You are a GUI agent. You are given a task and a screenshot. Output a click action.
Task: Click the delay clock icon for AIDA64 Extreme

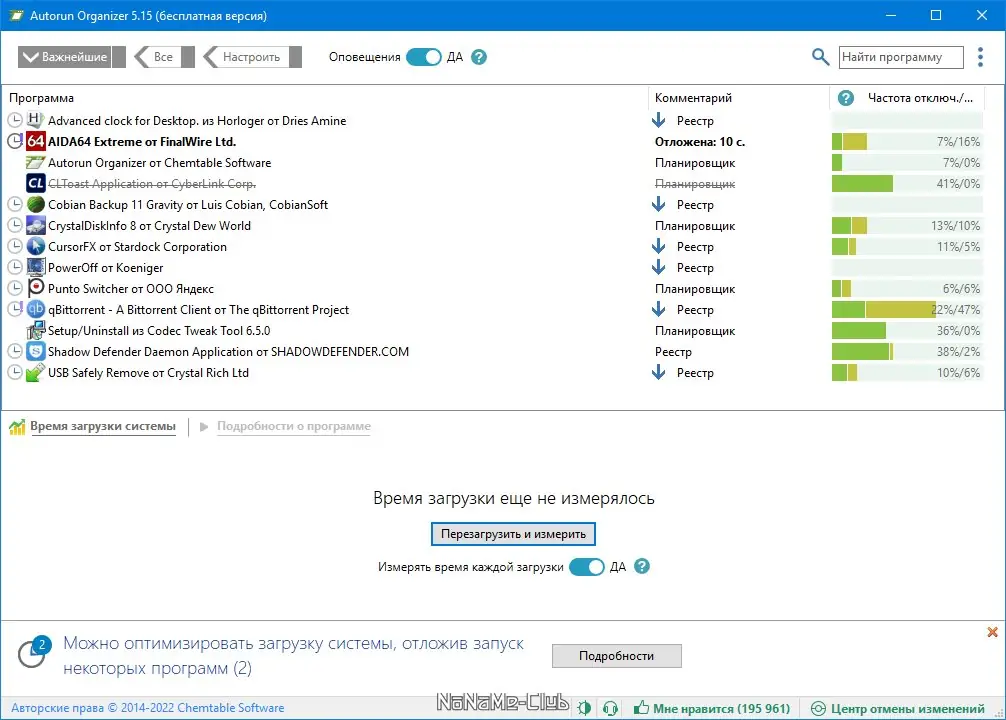(x=15, y=141)
